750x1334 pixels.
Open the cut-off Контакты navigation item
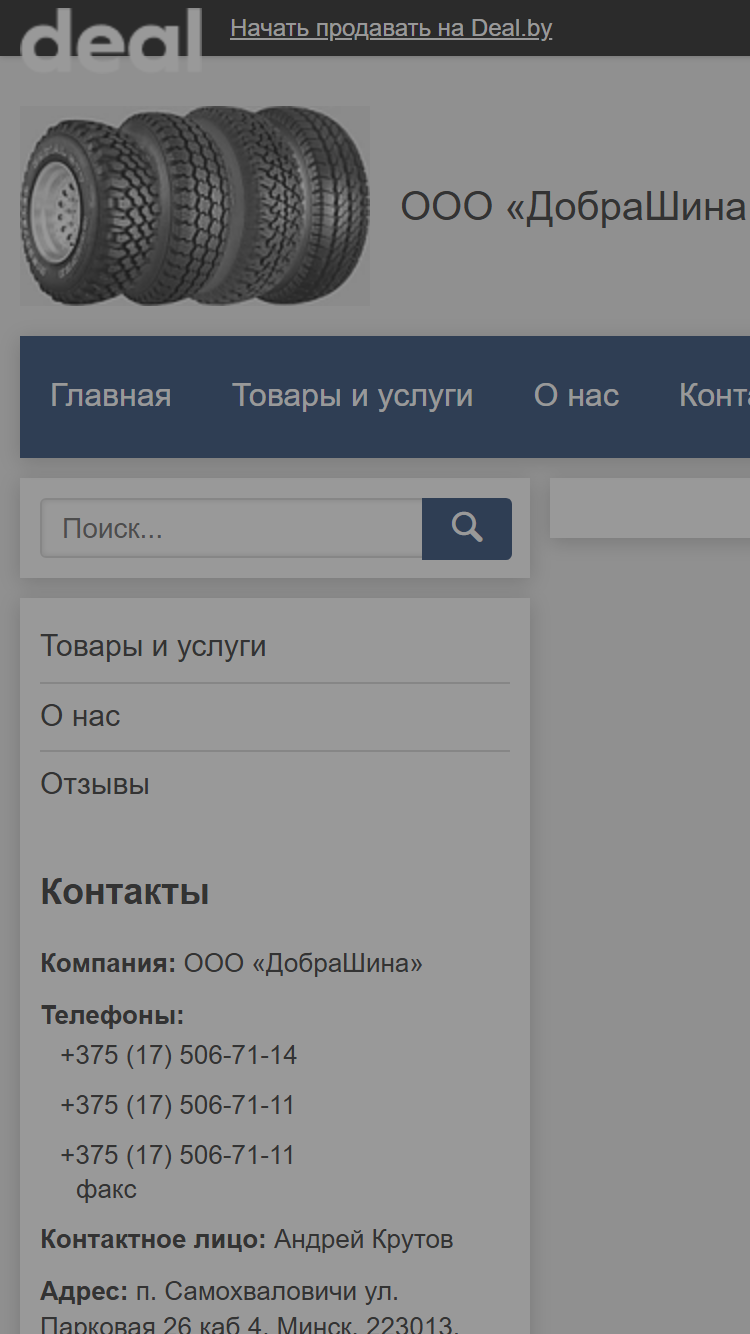tap(714, 396)
